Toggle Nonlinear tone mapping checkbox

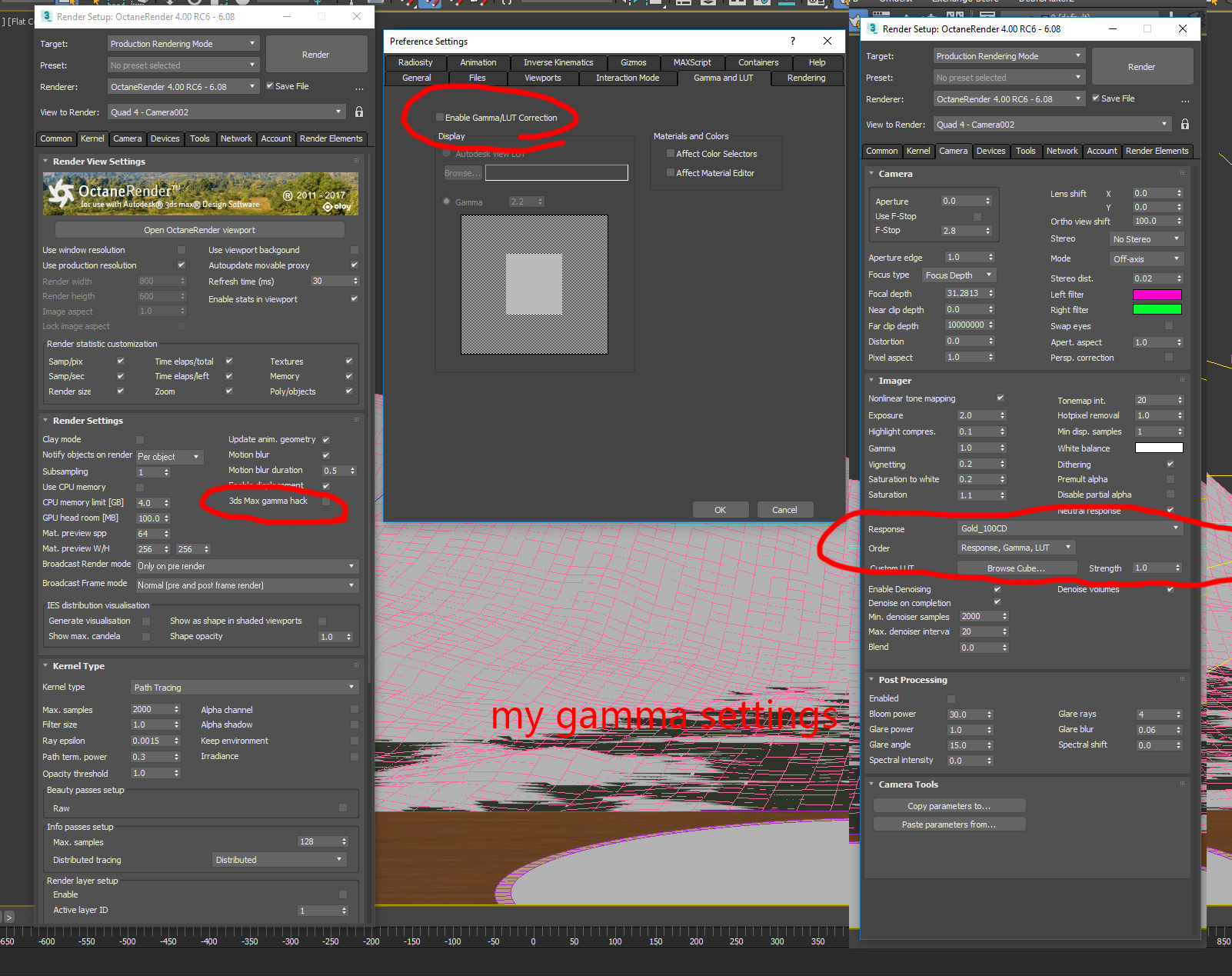click(x=1001, y=398)
